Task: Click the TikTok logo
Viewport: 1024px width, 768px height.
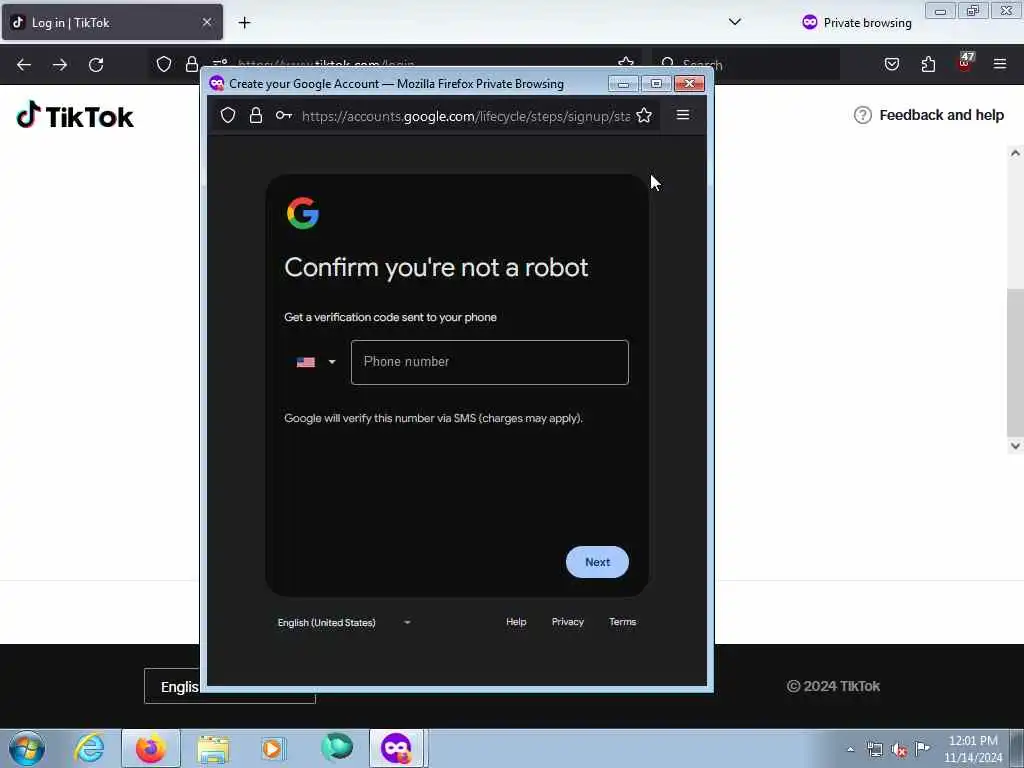Action: click(75, 115)
